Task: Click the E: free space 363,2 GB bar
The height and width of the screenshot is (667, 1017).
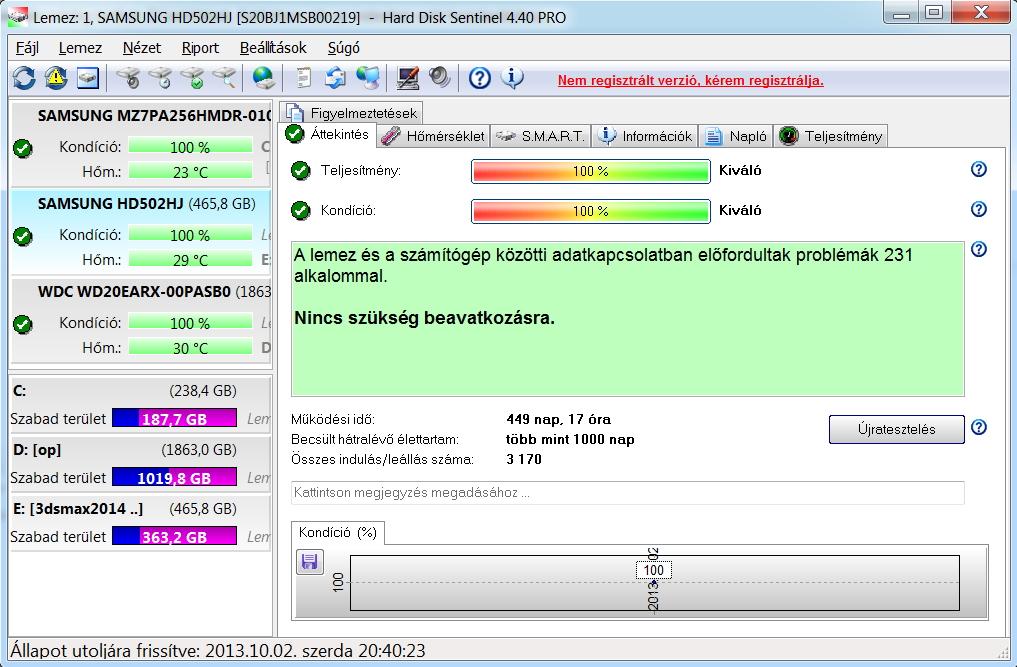Action: pyautogui.click(x=174, y=537)
